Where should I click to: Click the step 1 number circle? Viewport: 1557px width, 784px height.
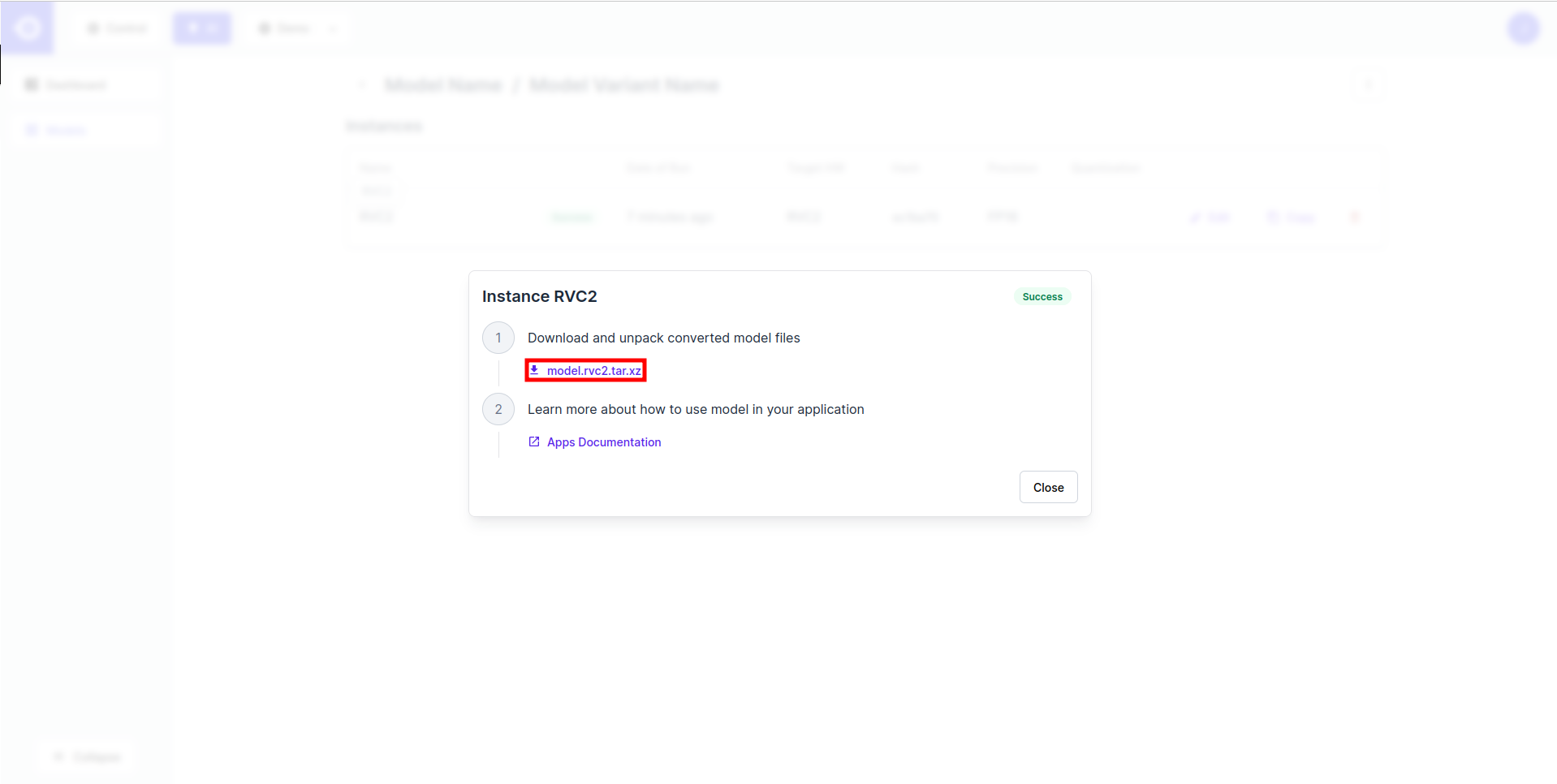[498, 338]
